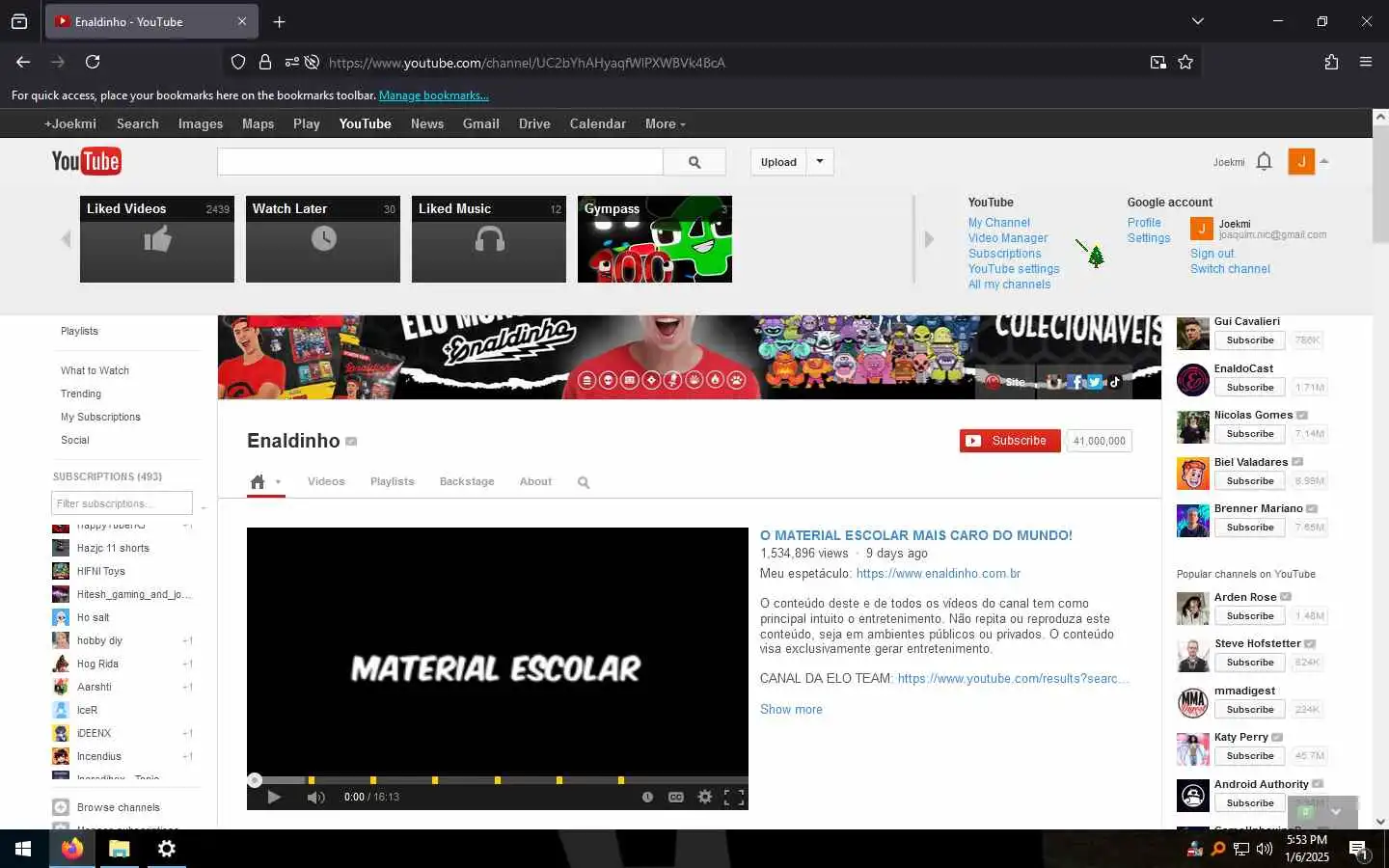
Task: Reload the page in the Firefox toolbar
Action: coord(93,62)
